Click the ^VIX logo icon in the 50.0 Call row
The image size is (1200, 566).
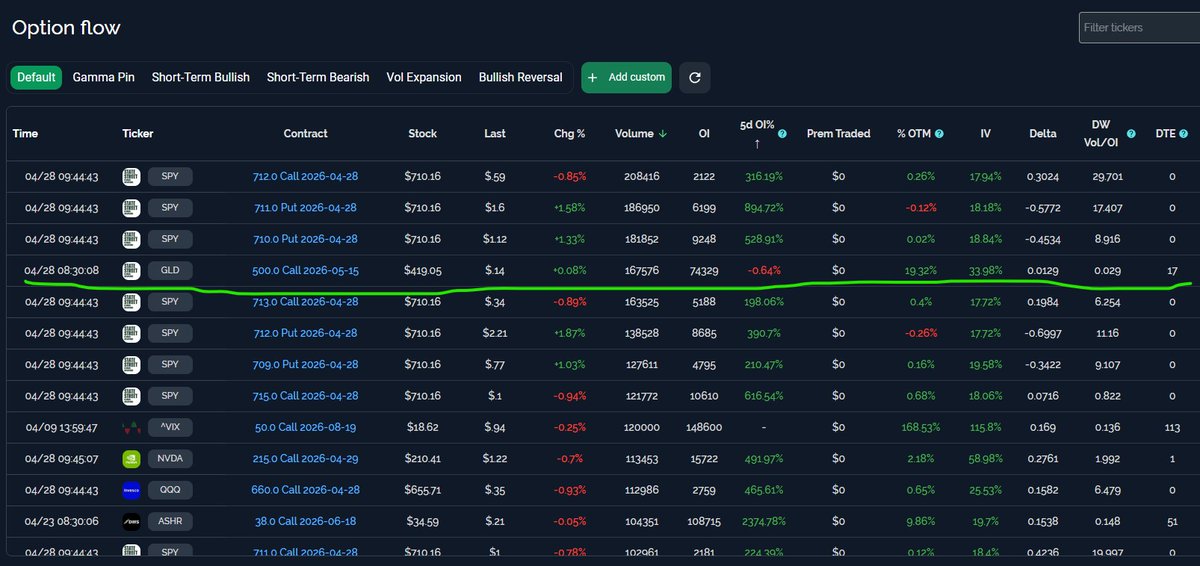click(x=131, y=428)
